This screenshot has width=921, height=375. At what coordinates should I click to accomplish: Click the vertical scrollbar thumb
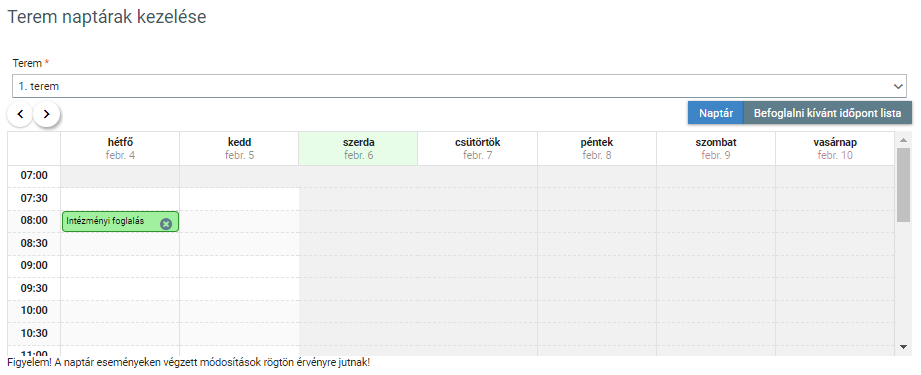coord(903,185)
